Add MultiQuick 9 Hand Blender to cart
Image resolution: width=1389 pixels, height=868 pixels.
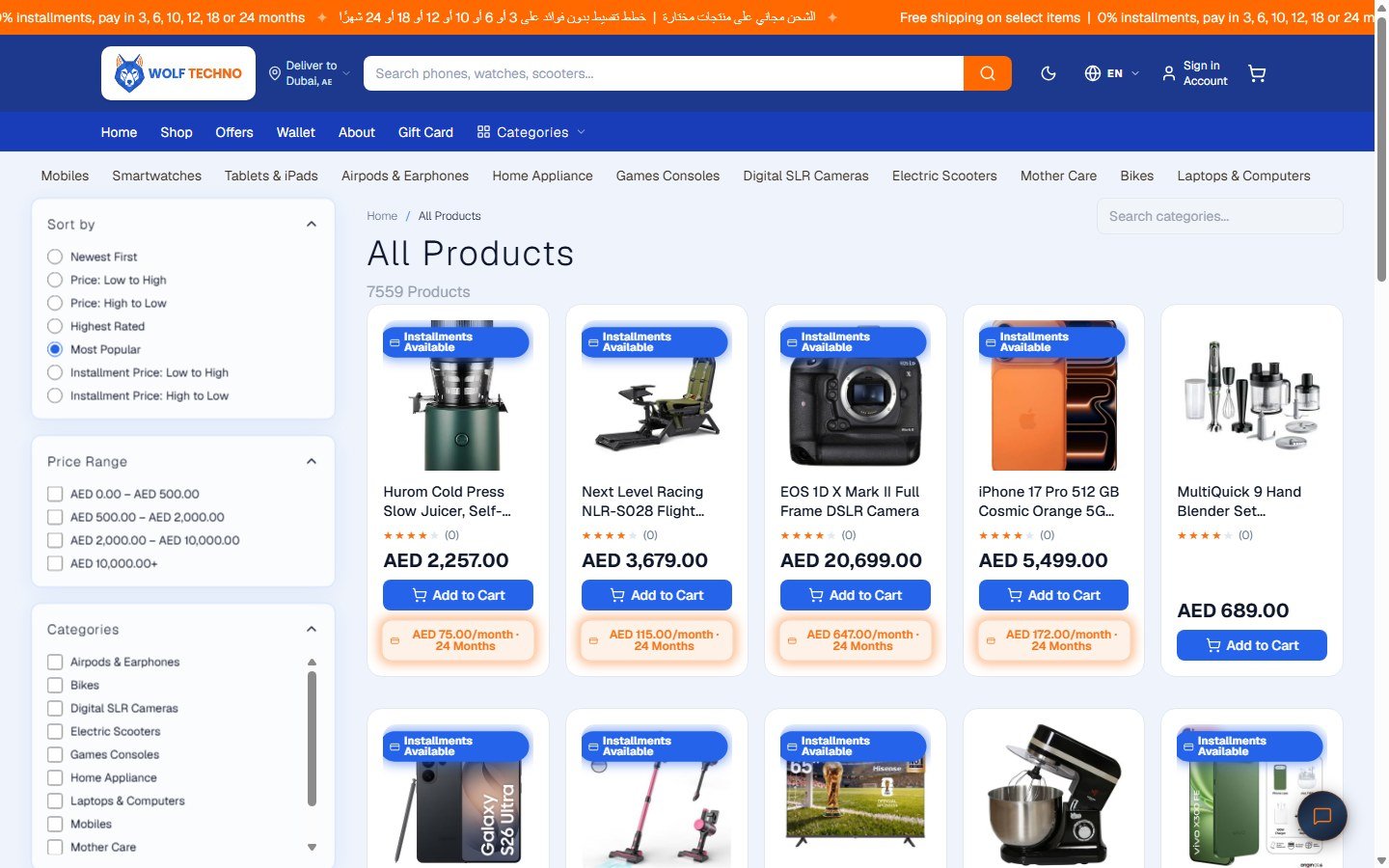1252,645
